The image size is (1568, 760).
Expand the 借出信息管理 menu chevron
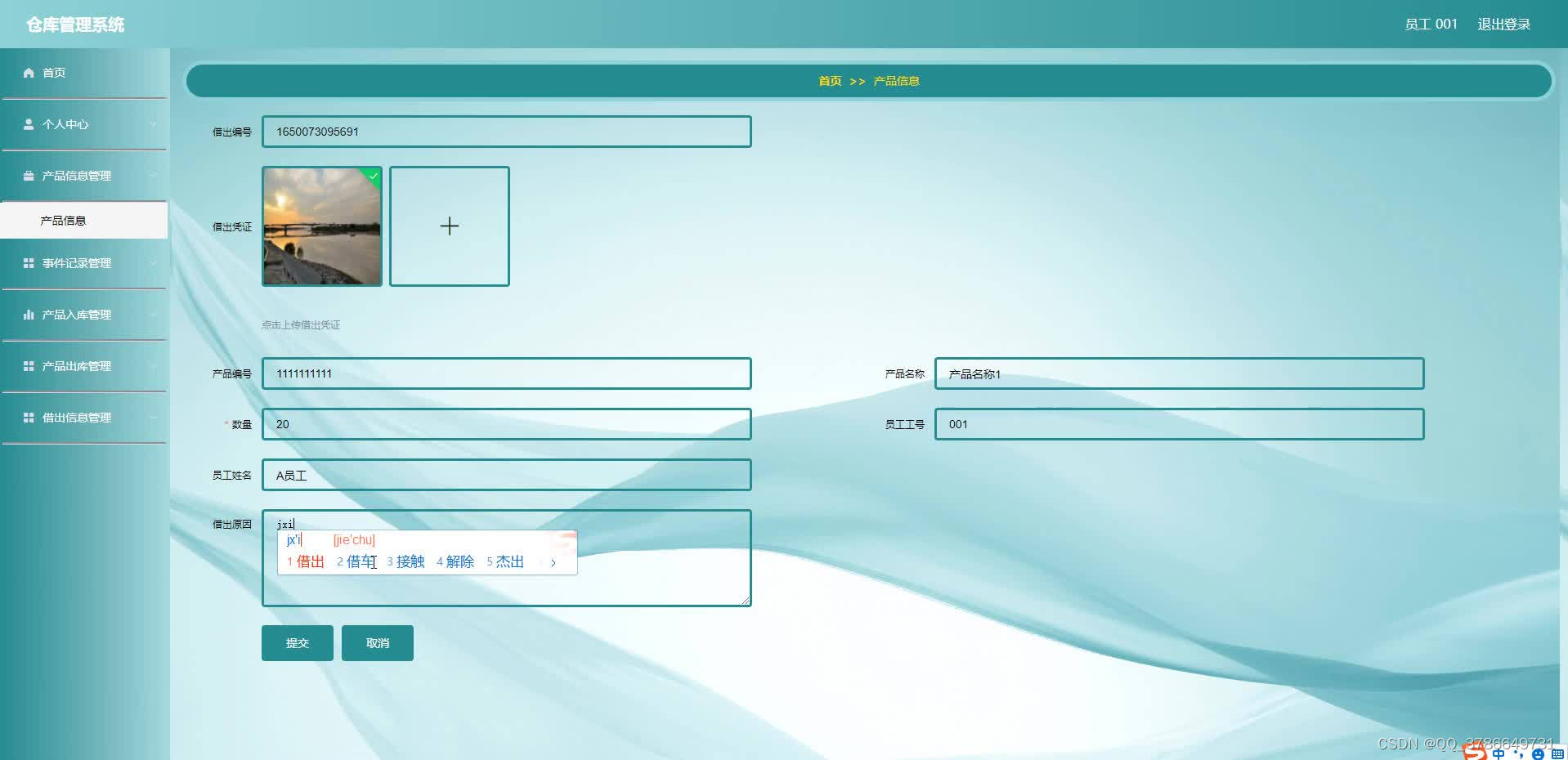coord(153,418)
